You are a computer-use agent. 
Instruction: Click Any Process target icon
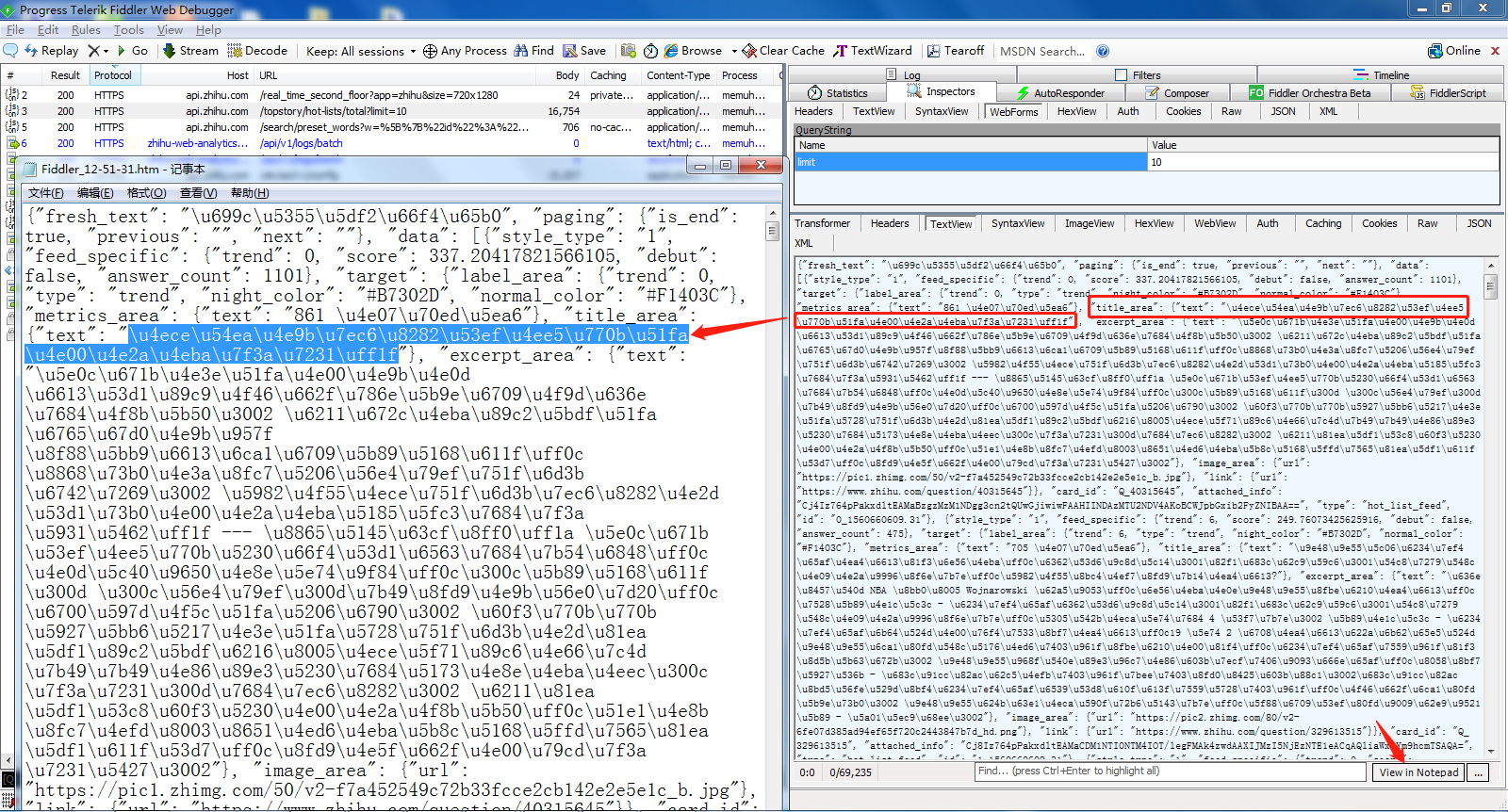coord(430,51)
